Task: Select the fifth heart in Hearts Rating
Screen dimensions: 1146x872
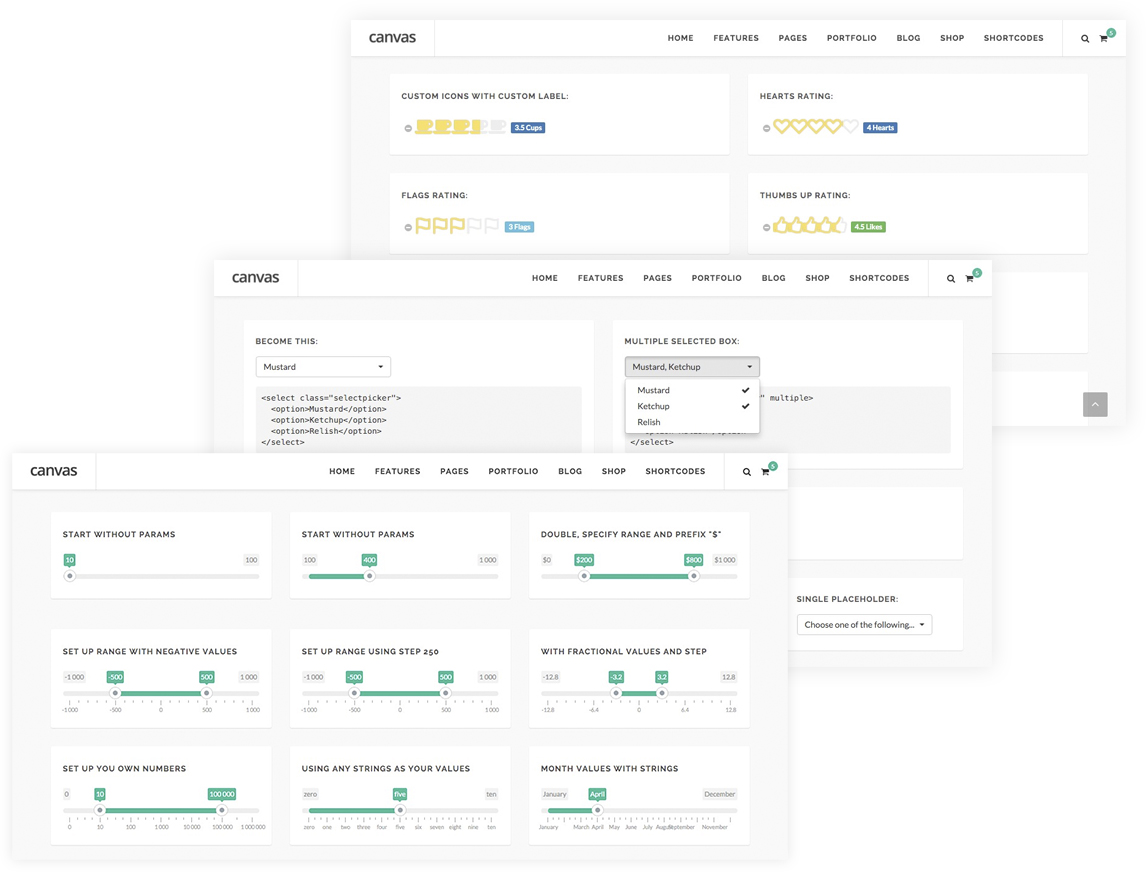Action: [x=850, y=127]
